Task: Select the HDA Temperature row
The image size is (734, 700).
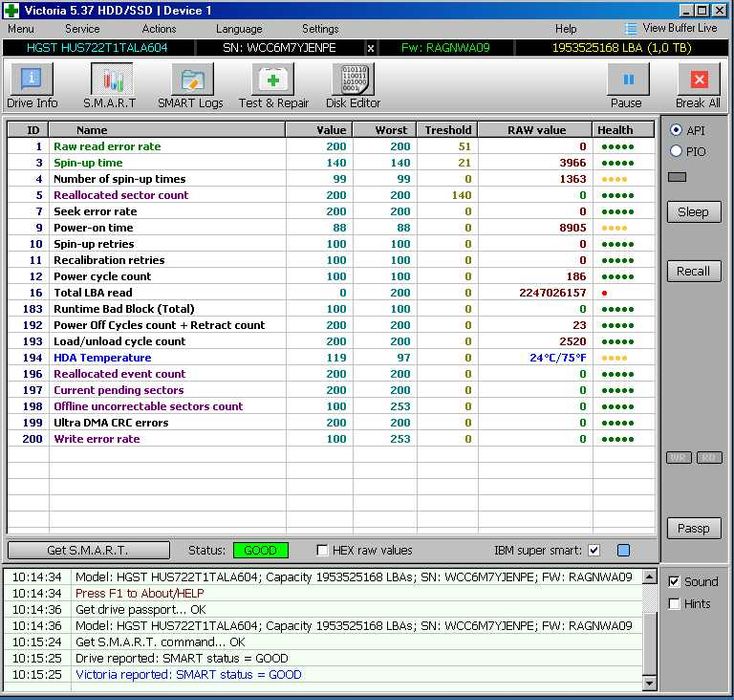Action: tap(331, 358)
